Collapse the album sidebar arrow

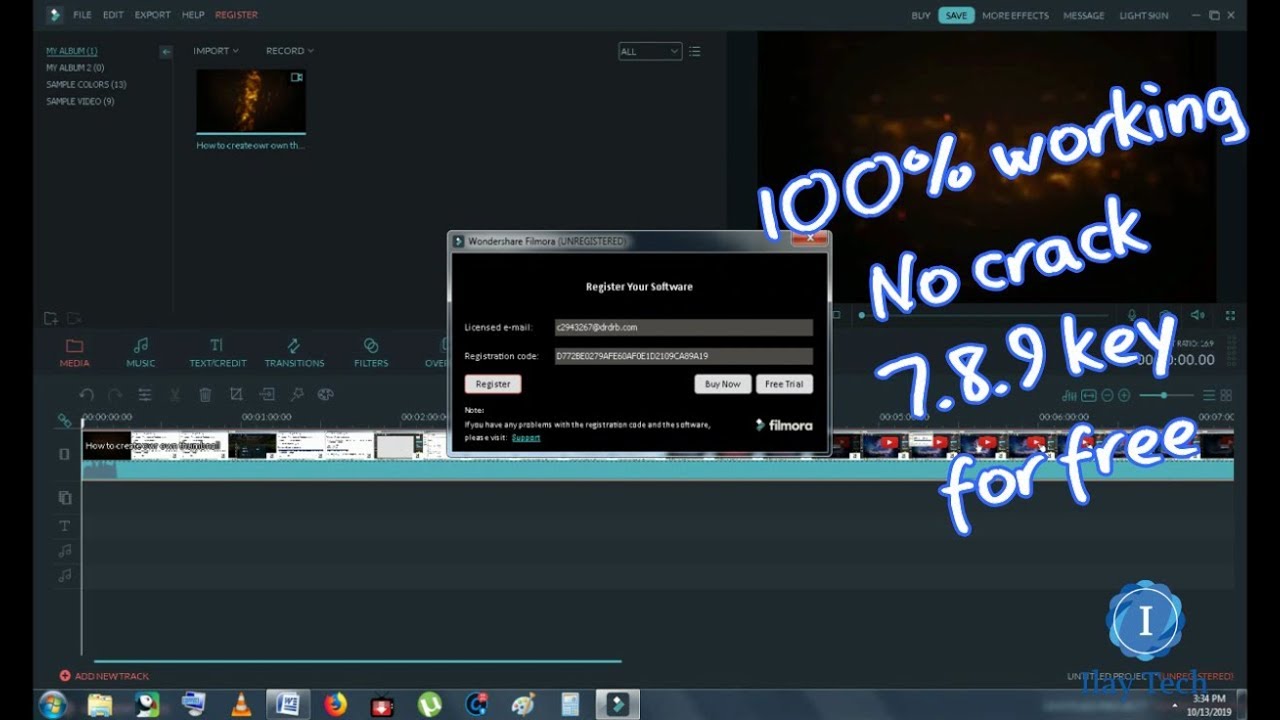[x=166, y=51]
